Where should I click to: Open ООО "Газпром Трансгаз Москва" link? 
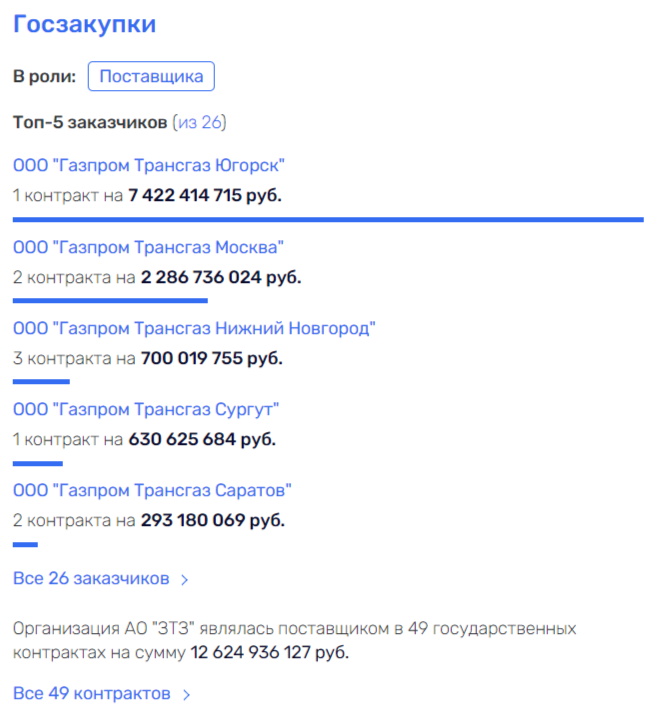pyautogui.click(x=148, y=247)
